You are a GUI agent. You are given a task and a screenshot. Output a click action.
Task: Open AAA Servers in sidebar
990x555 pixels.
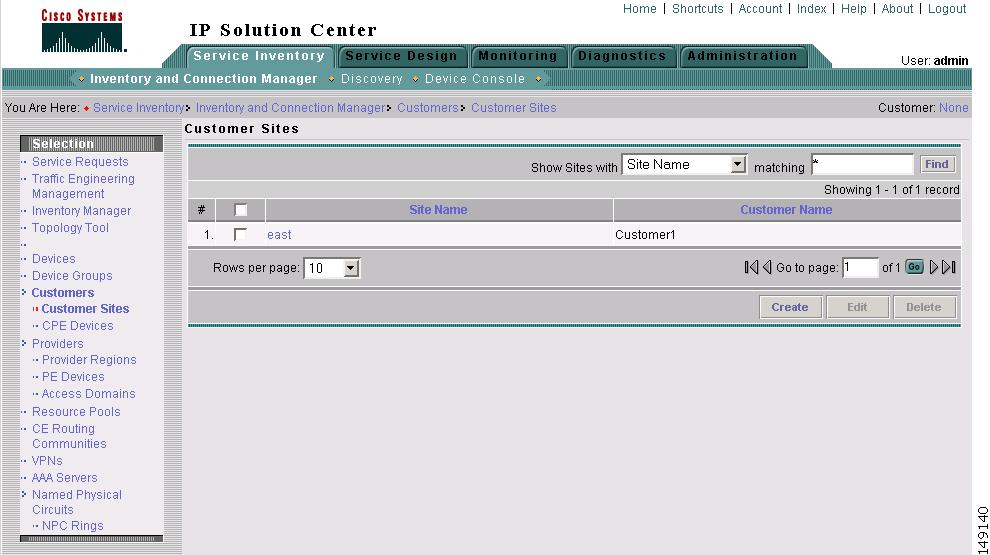click(64, 478)
